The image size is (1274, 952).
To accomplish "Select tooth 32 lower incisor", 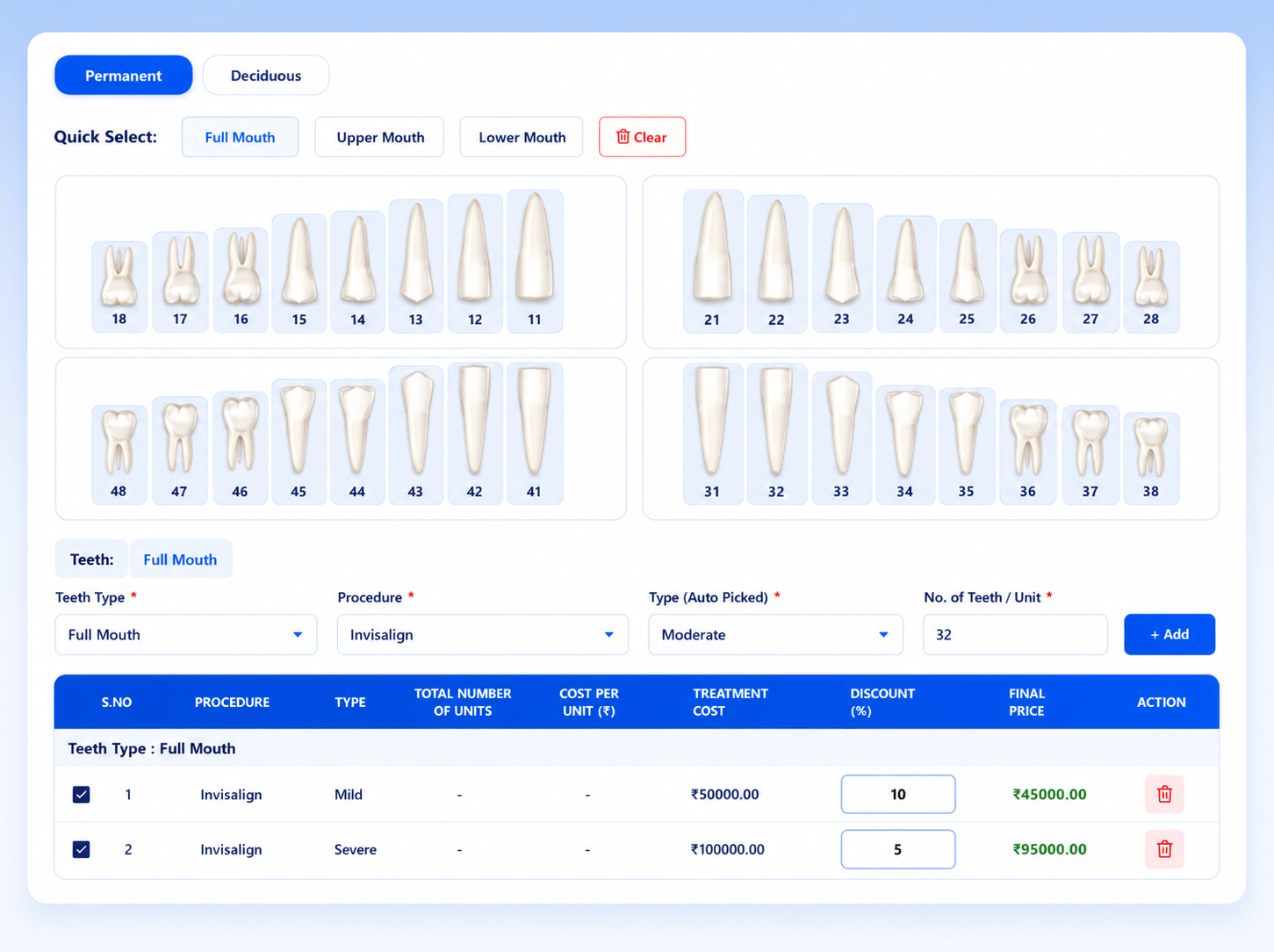I will coord(777,434).
